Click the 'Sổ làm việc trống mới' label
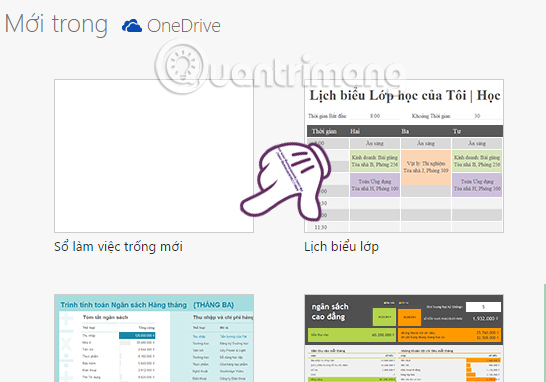This screenshot has width=546, height=382. pos(118,247)
